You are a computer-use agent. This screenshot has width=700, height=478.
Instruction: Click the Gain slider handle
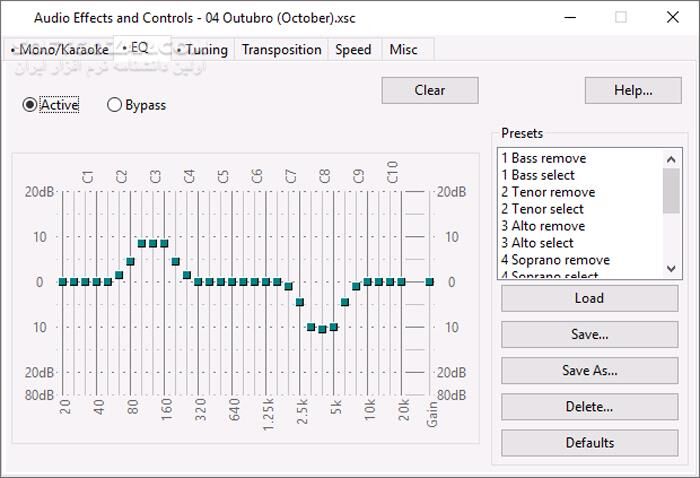click(x=430, y=282)
